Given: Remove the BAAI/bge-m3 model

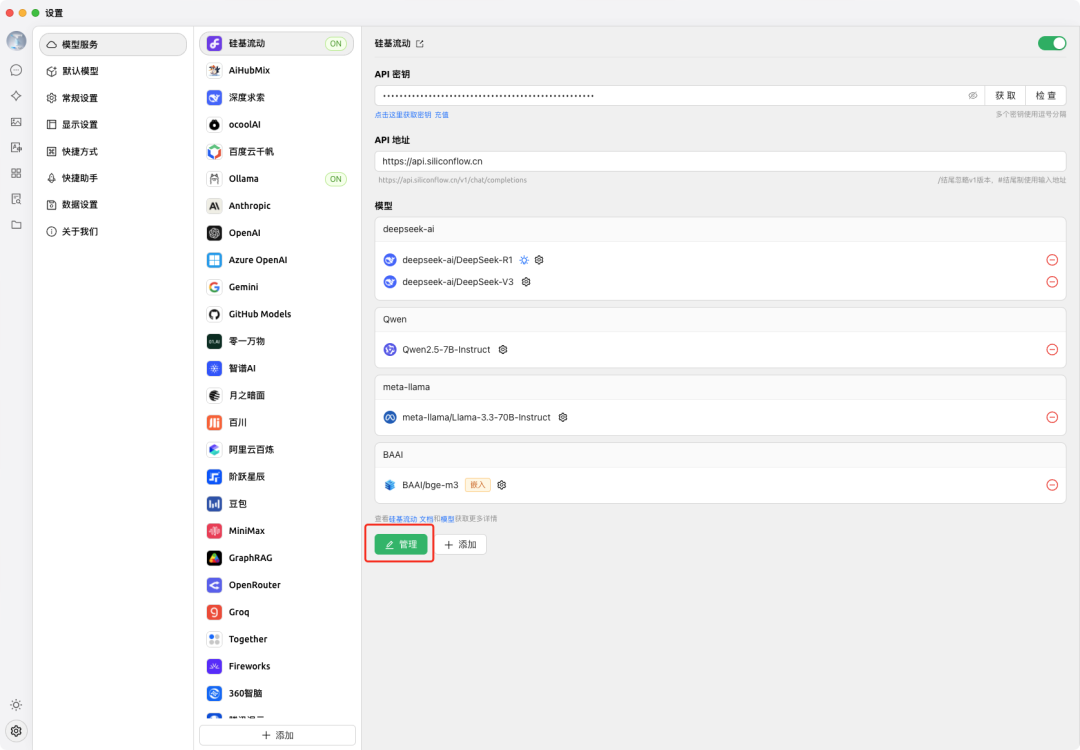Looking at the screenshot, I should click(1052, 485).
